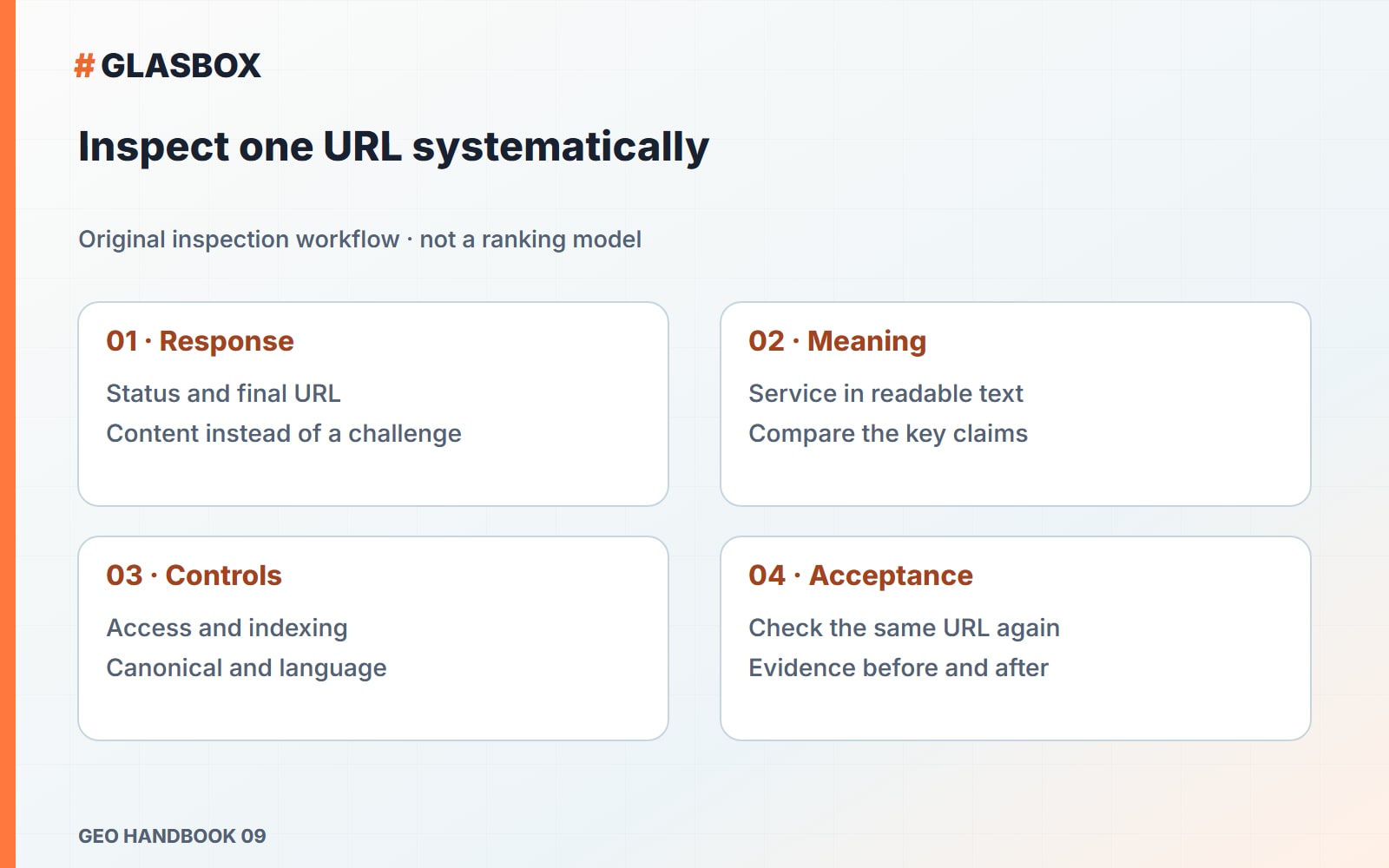Click the '04 · Acceptance' card heading
Screen dimensions: 1389x868
pyautogui.click(x=860, y=575)
